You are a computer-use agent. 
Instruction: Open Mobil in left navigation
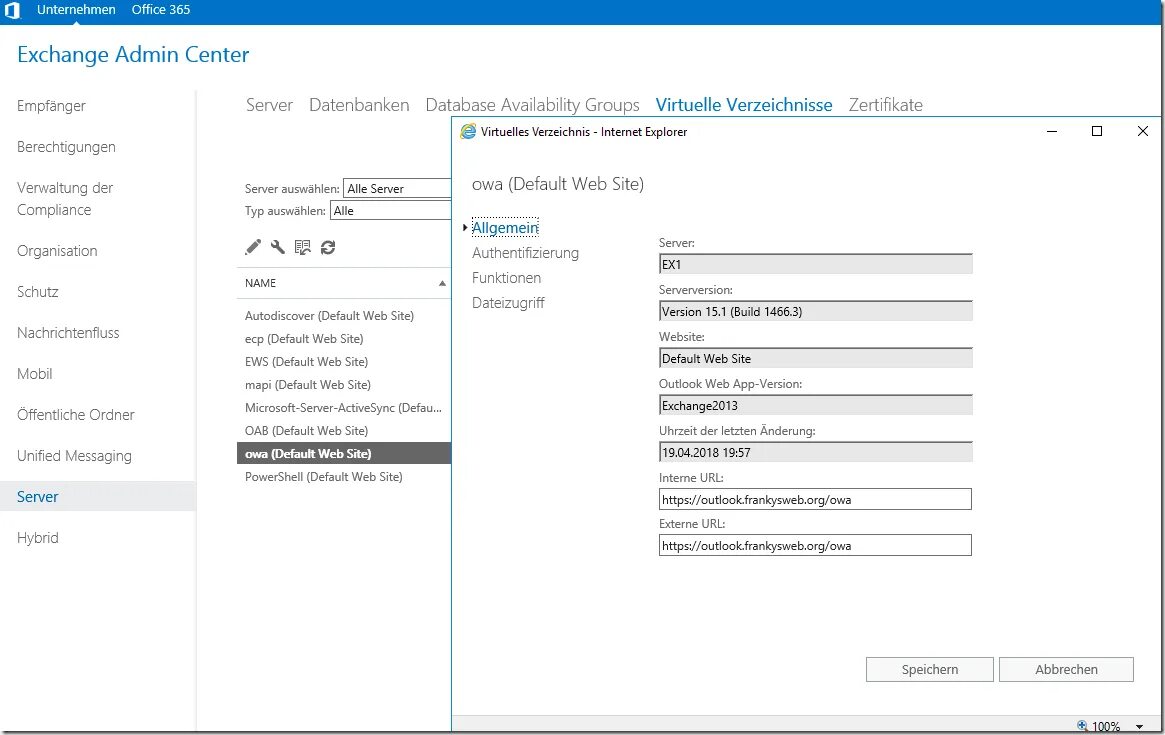pos(35,373)
